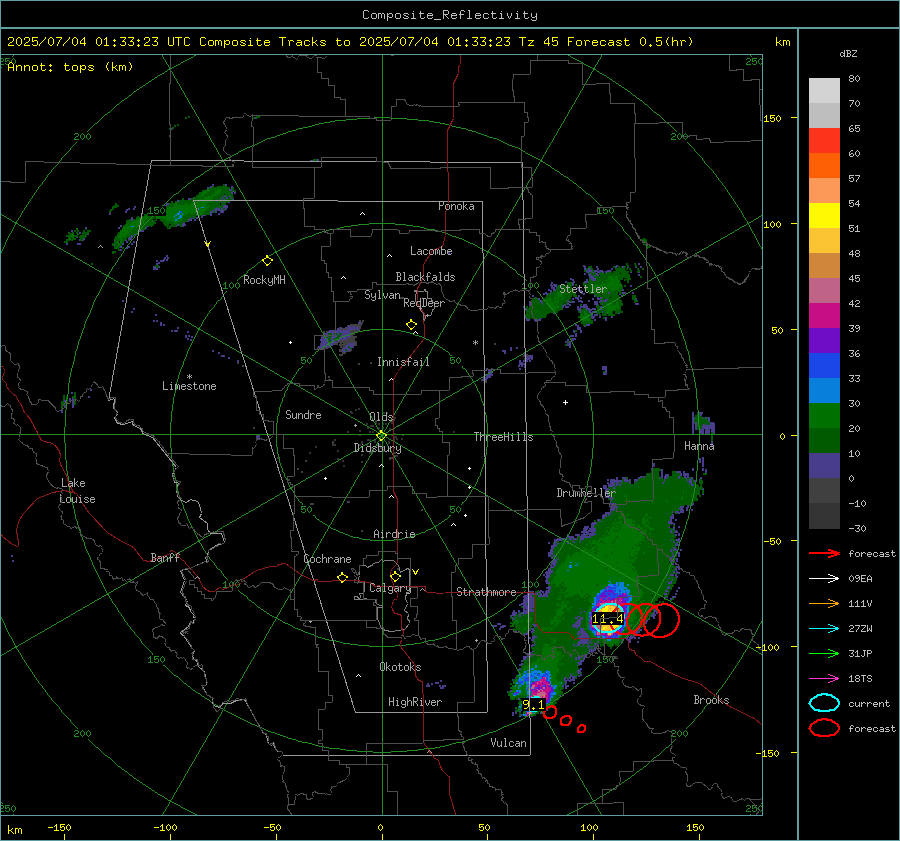Click the dBZ legend heading

click(x=848, y=54)
